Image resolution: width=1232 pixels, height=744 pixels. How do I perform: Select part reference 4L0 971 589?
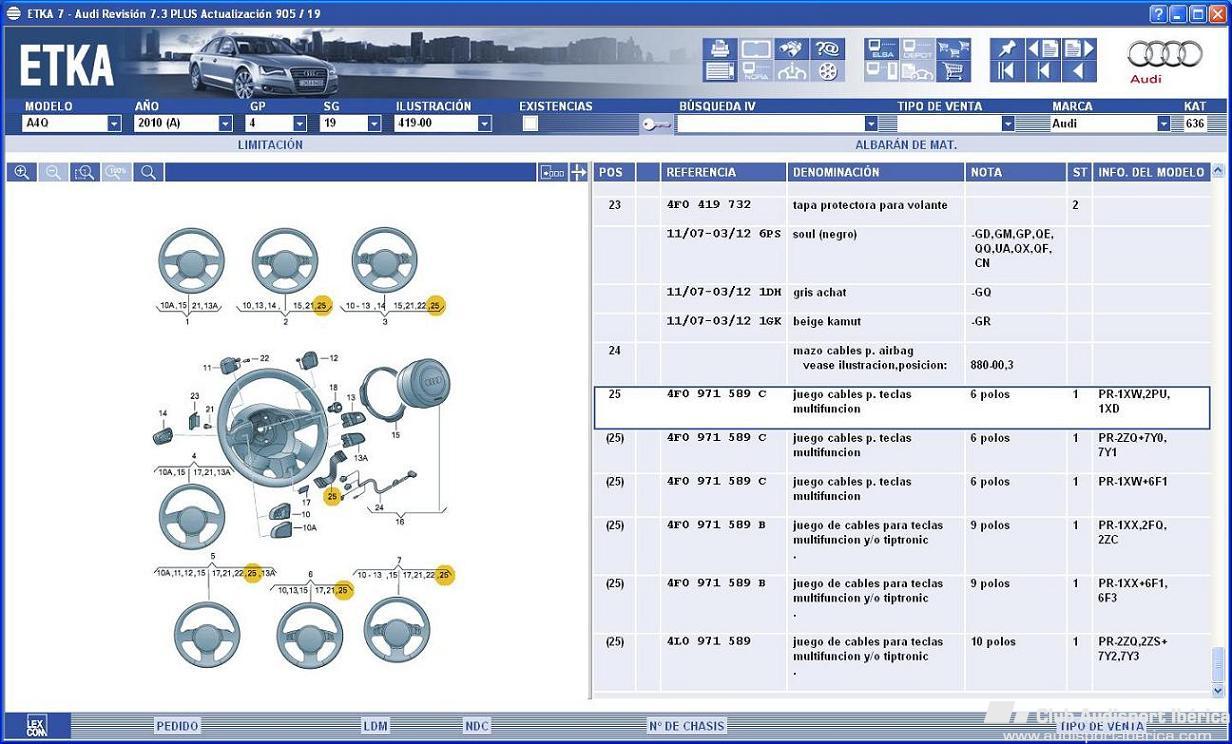point(709,642)
